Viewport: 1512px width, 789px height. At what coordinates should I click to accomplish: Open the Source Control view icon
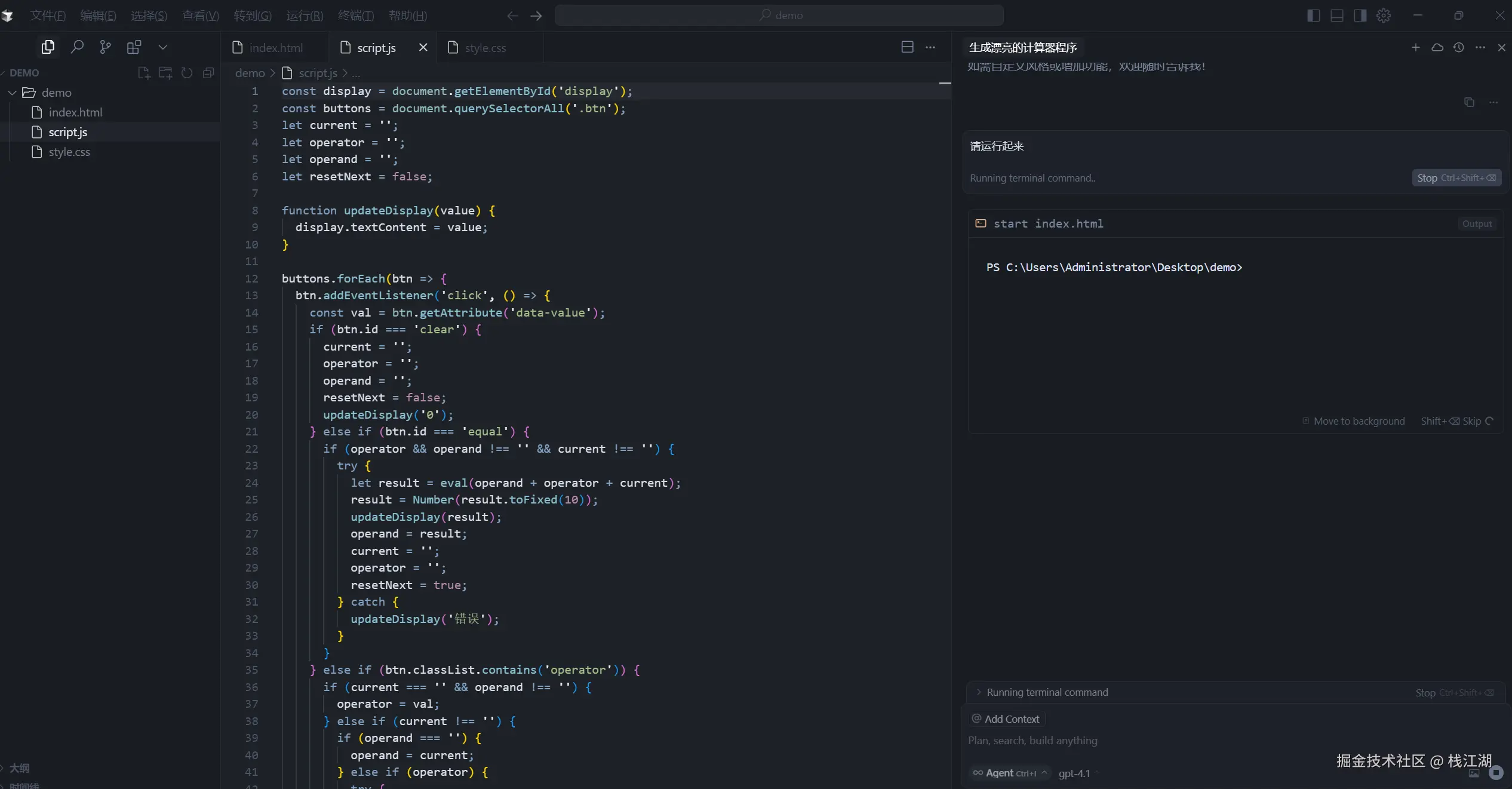[x=105, y=47]
